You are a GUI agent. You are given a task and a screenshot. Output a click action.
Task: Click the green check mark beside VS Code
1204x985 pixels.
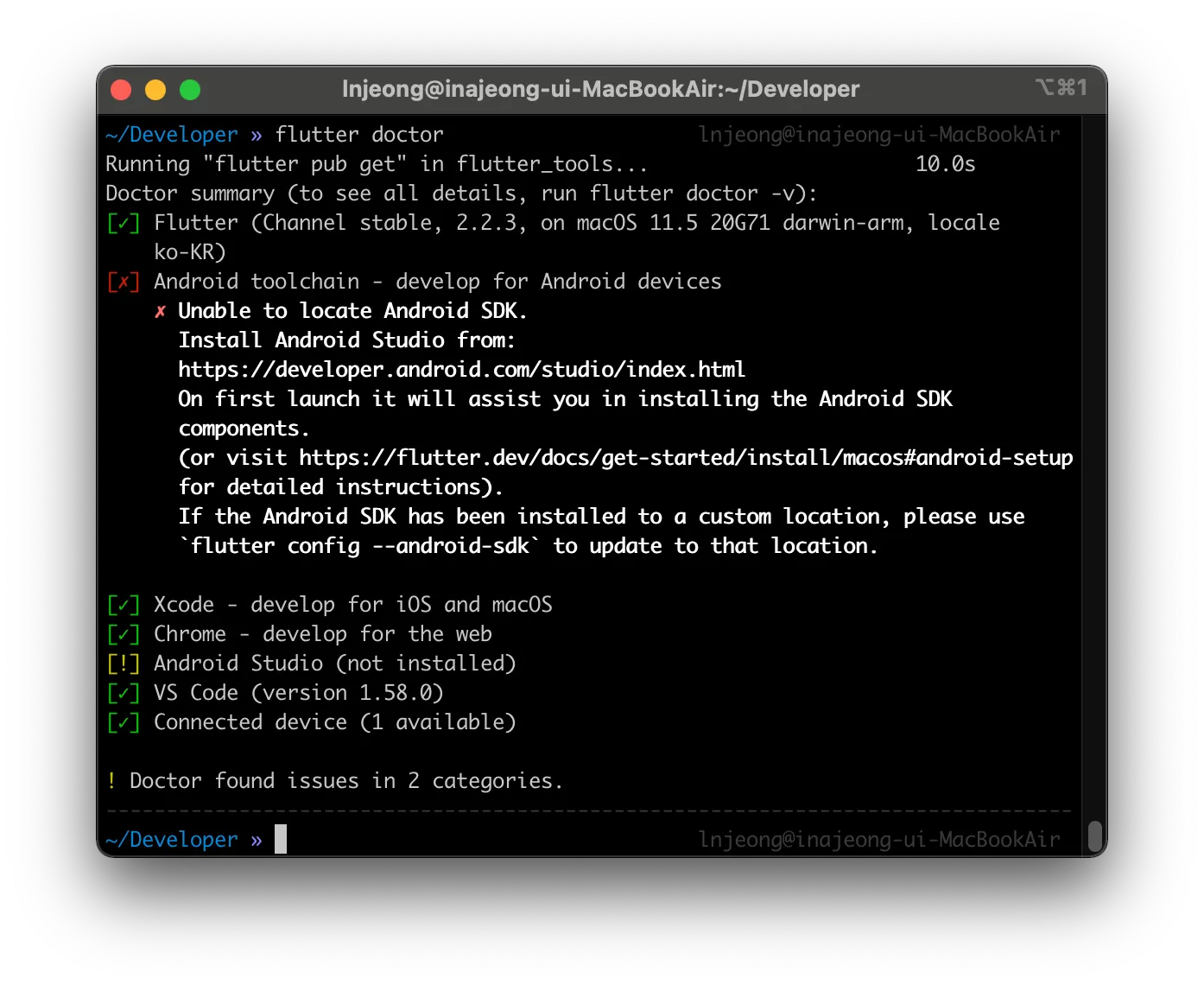tap(124, 693)
